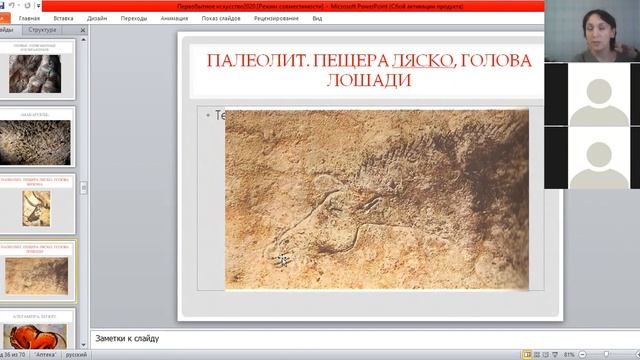This screenshot has width=640, height=360.
Task: Click the русский language indicator
Action: pyautogui.click(x=76, y=355)
